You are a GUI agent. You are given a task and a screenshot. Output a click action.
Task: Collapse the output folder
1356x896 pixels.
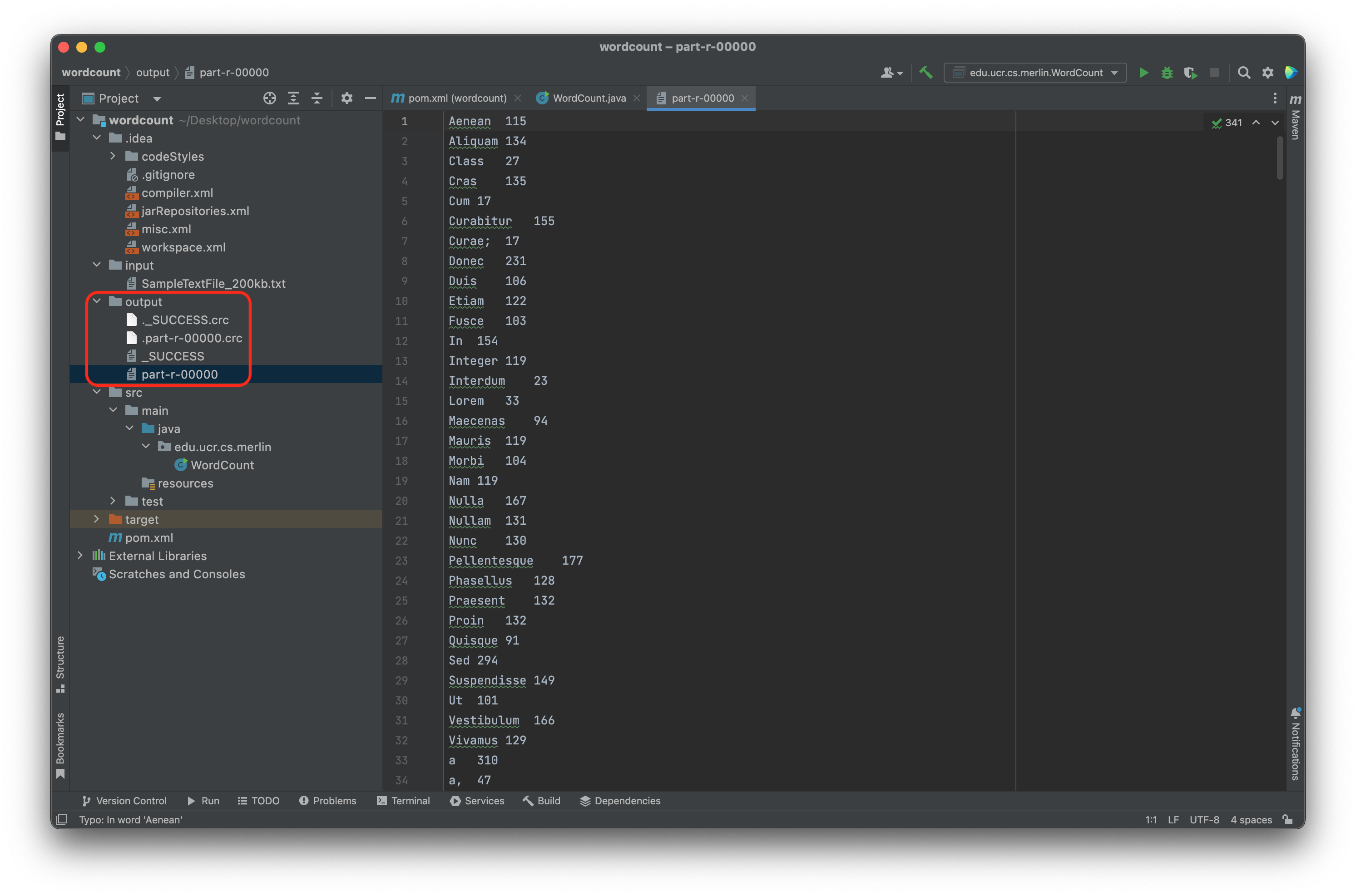pyautogui.click(x=97, y=301)
